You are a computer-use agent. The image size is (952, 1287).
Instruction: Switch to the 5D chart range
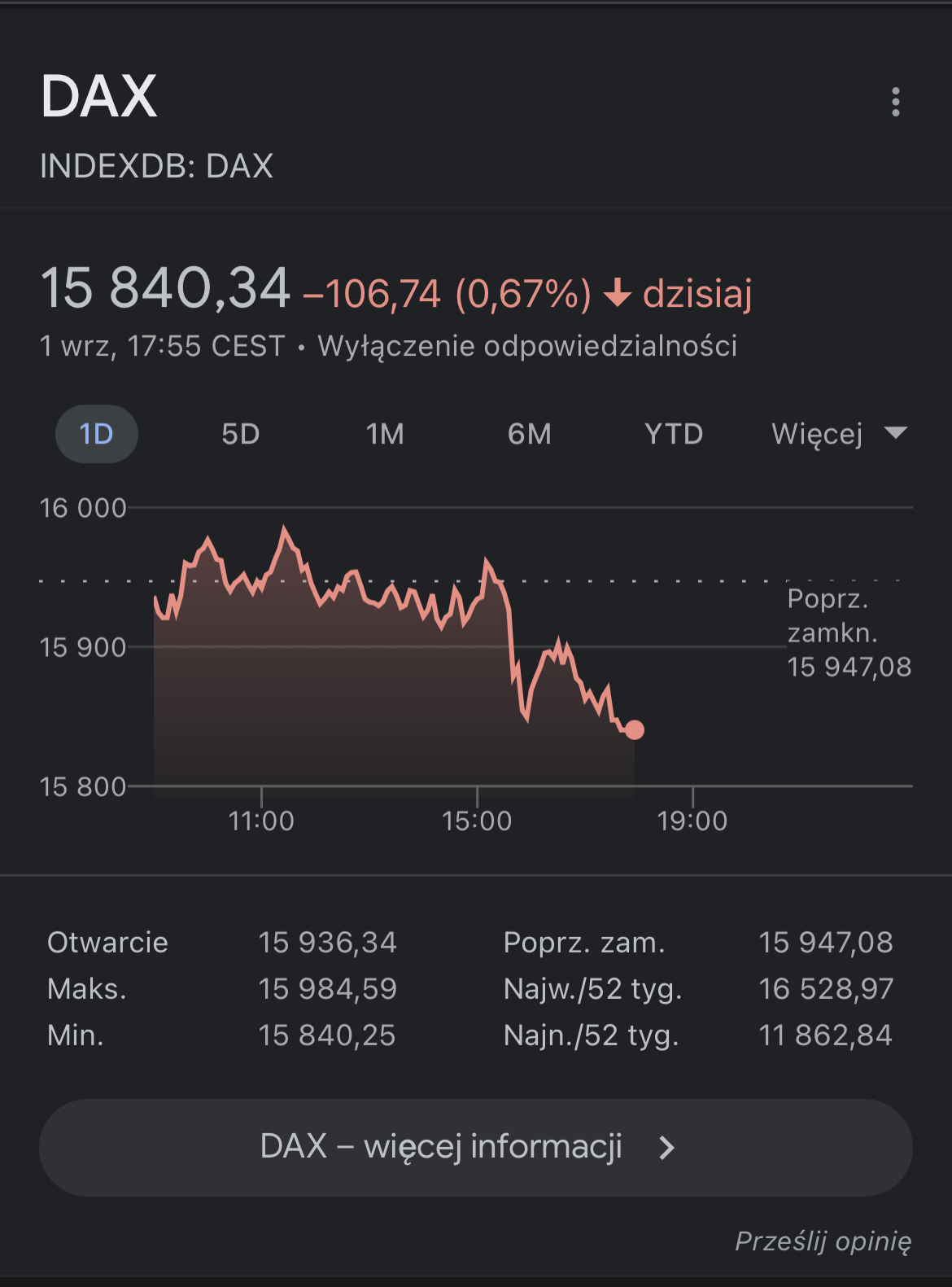click(241, 434)
